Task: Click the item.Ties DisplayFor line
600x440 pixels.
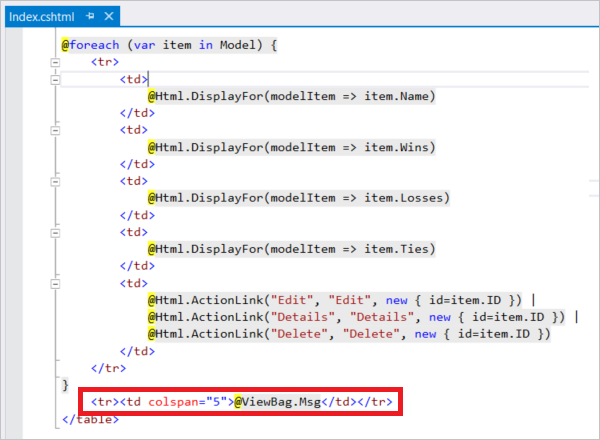Action: 292,249
